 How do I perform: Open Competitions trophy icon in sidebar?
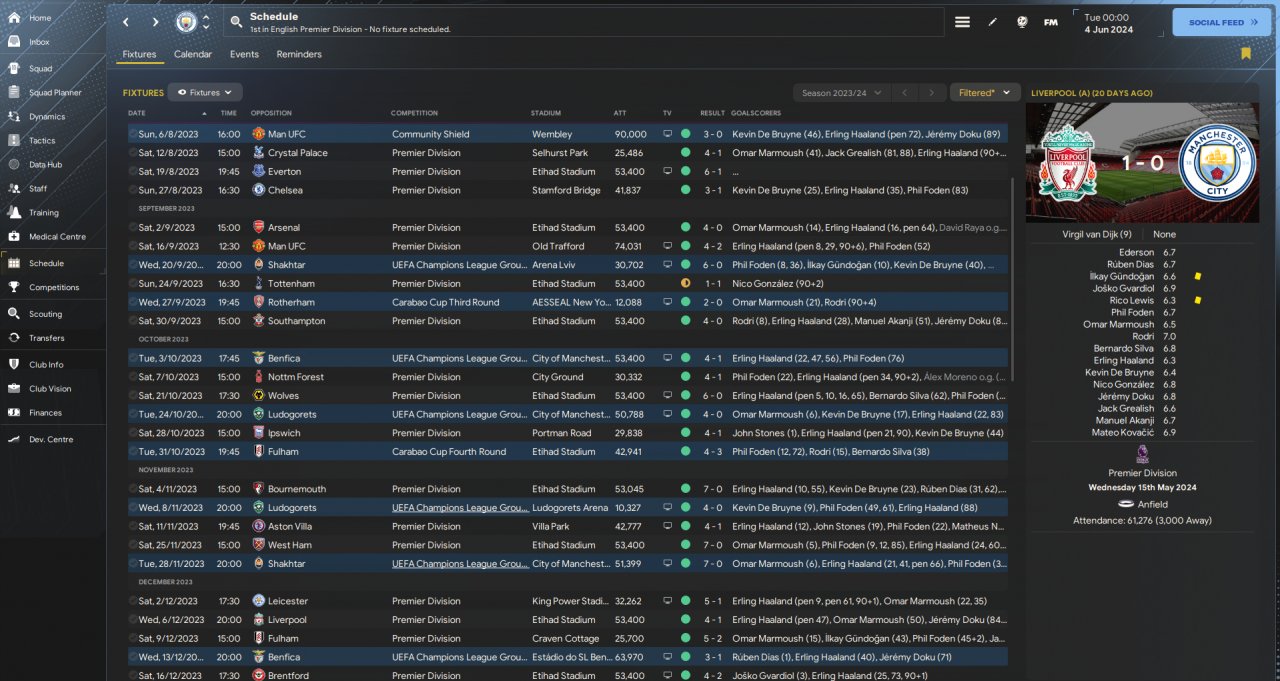coord(14,287)
